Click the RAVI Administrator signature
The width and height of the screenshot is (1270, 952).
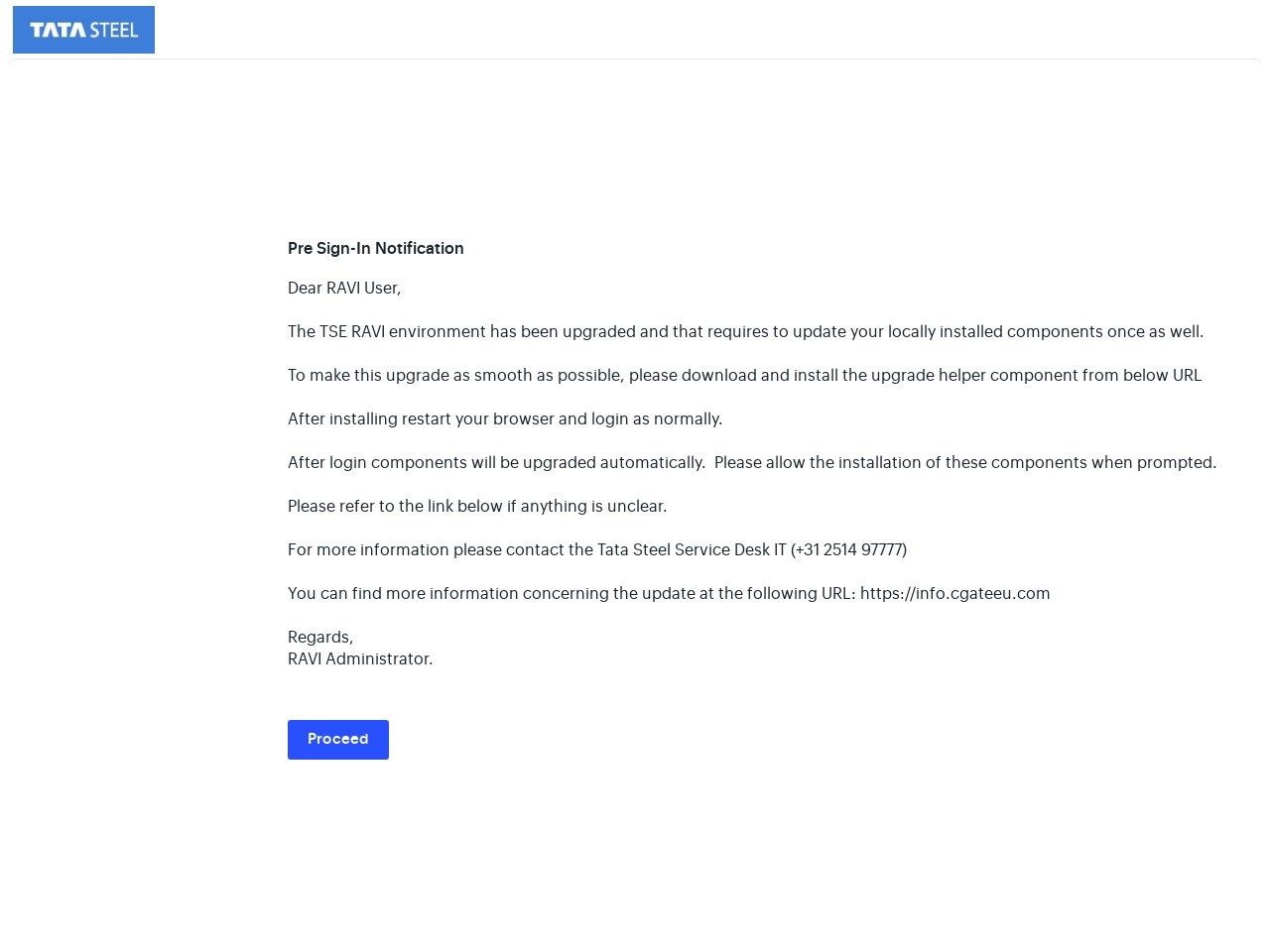pyautogui.click(x=359, y=658)
